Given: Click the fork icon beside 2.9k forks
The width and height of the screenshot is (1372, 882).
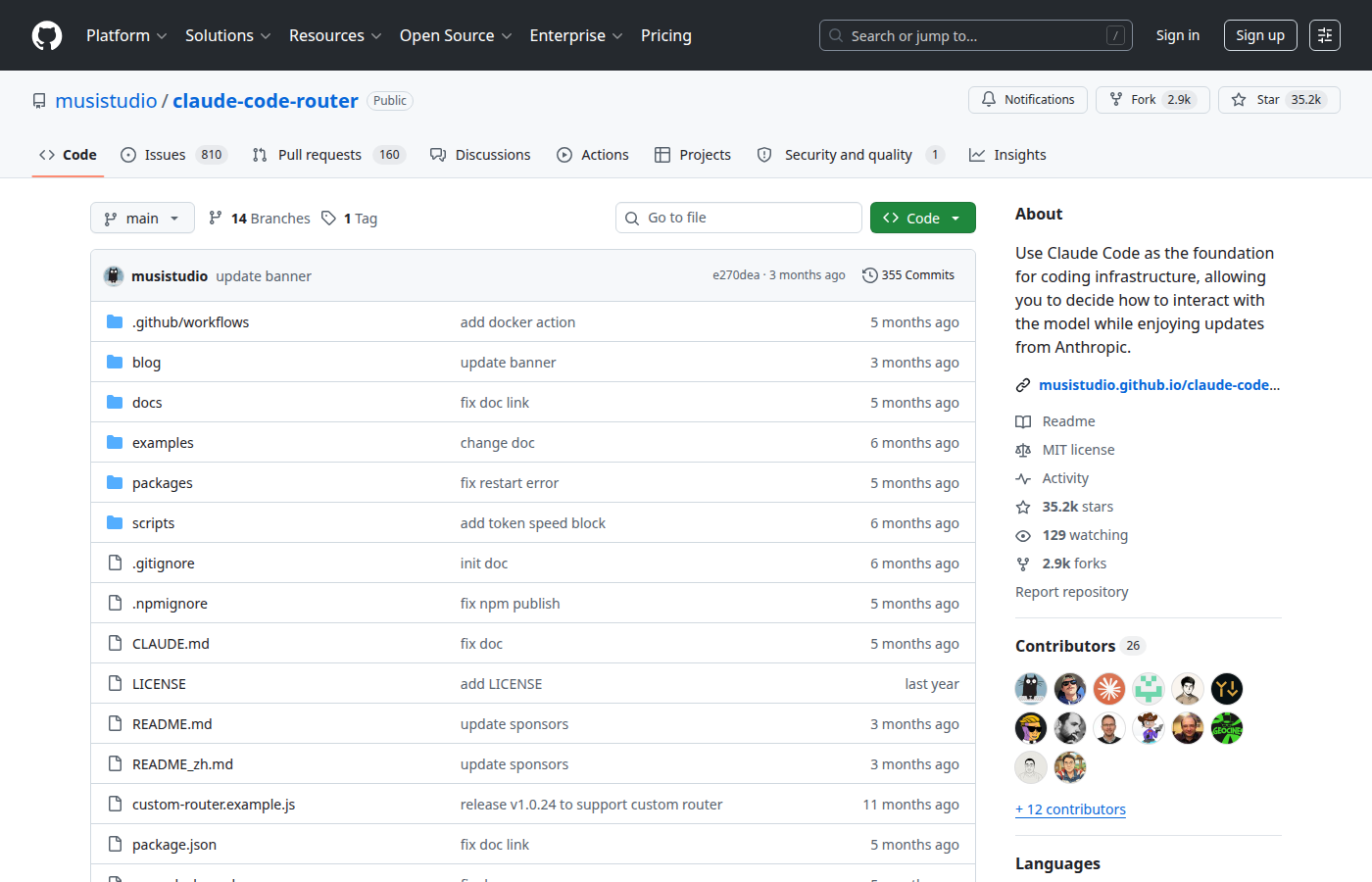Looking at the screenshot, I should point(1023,563).
